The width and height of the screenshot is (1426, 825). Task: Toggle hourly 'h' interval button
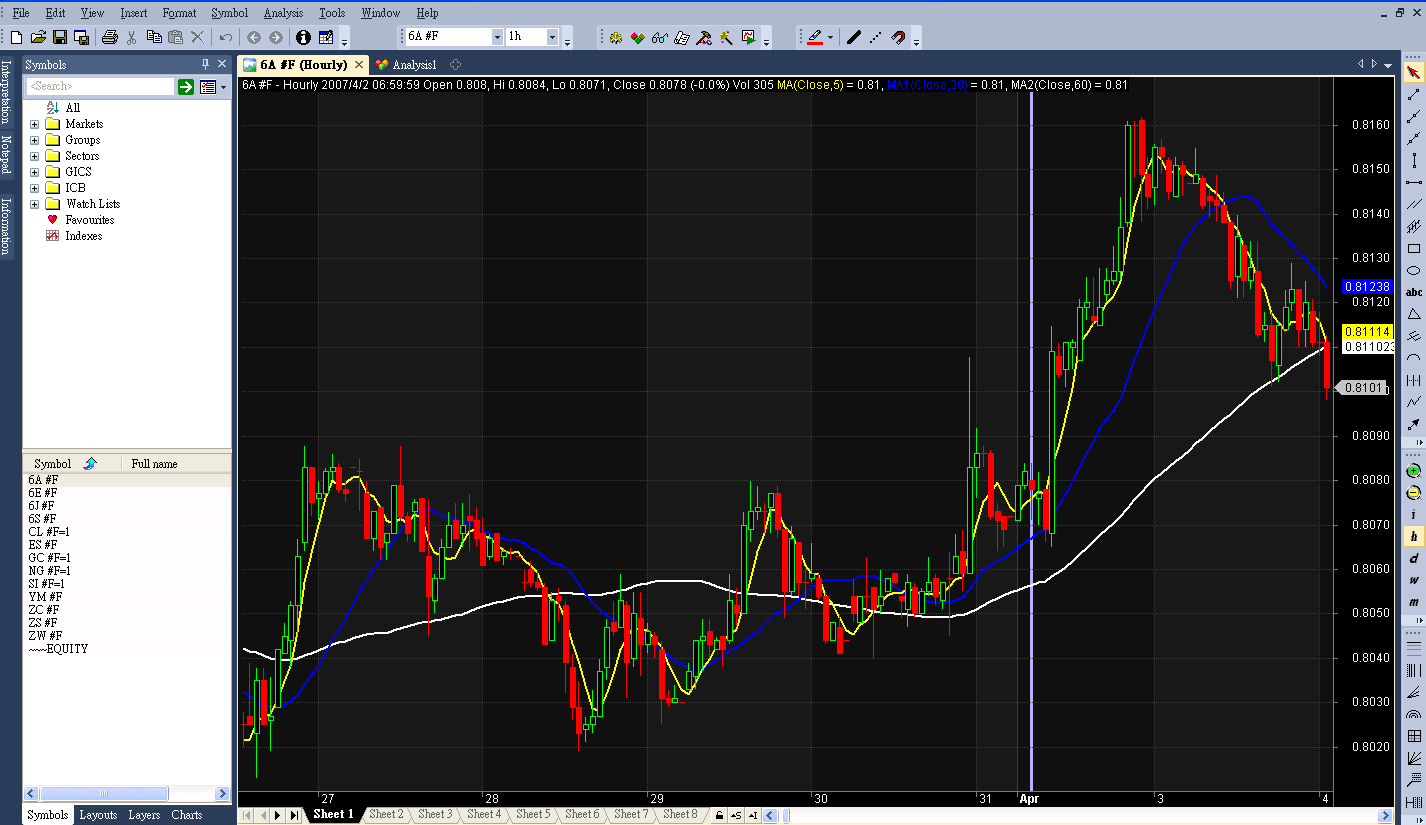click(1413, 537)
